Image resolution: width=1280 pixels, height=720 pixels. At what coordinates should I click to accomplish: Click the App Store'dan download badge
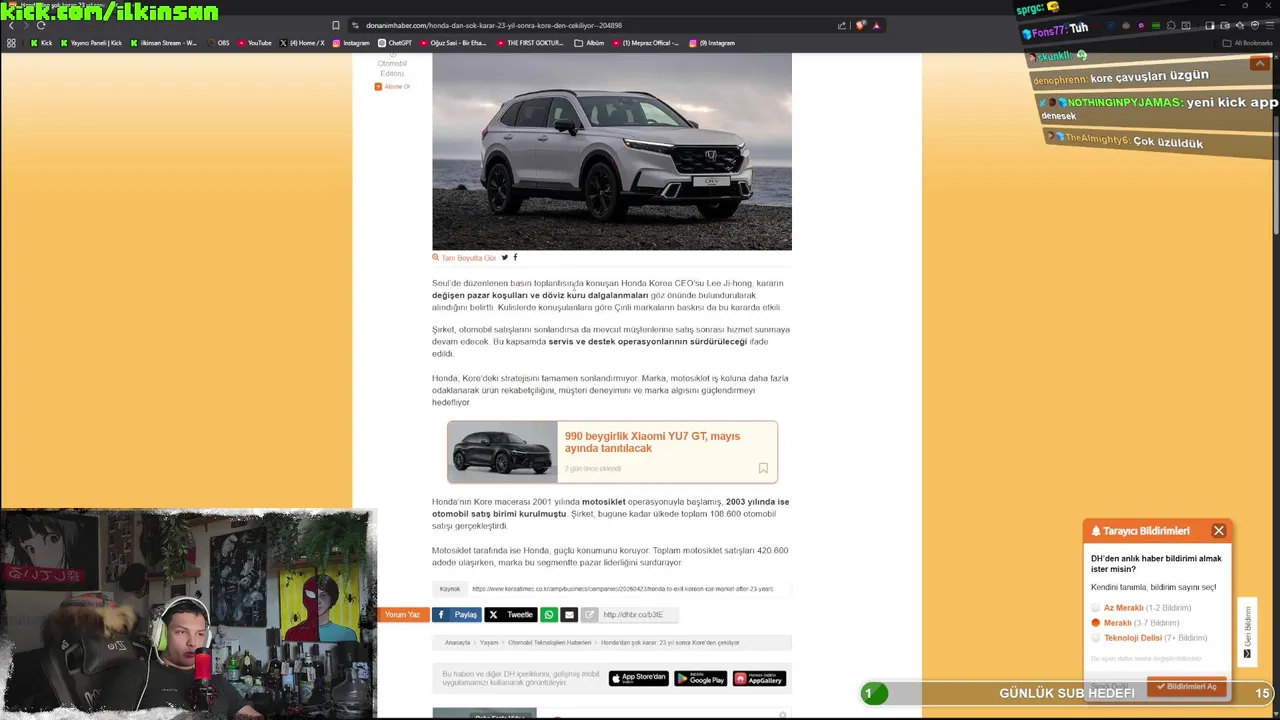click(x=639, y=679)
